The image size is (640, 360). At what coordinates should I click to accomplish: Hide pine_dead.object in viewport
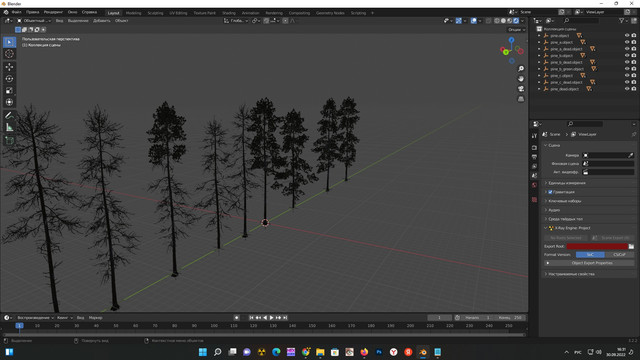(627, 89)
